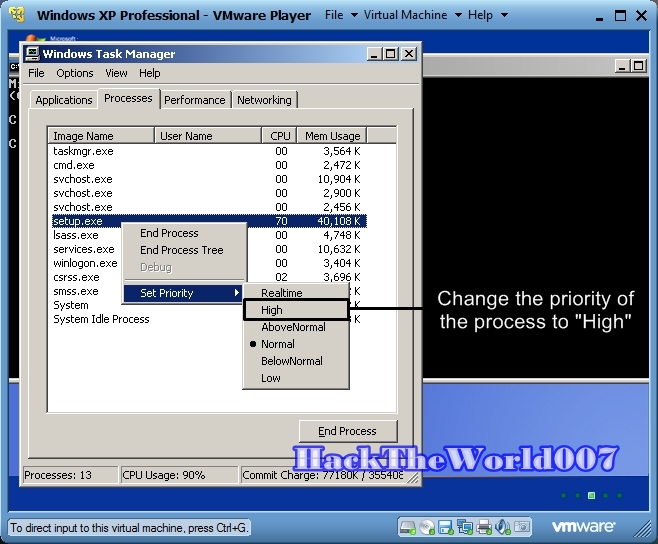Image resolution: width=658 pixels, height=544 pixels.
Task: Click the Commit Charge status panel
Action: pyautogui.click(x=322, y=475)
